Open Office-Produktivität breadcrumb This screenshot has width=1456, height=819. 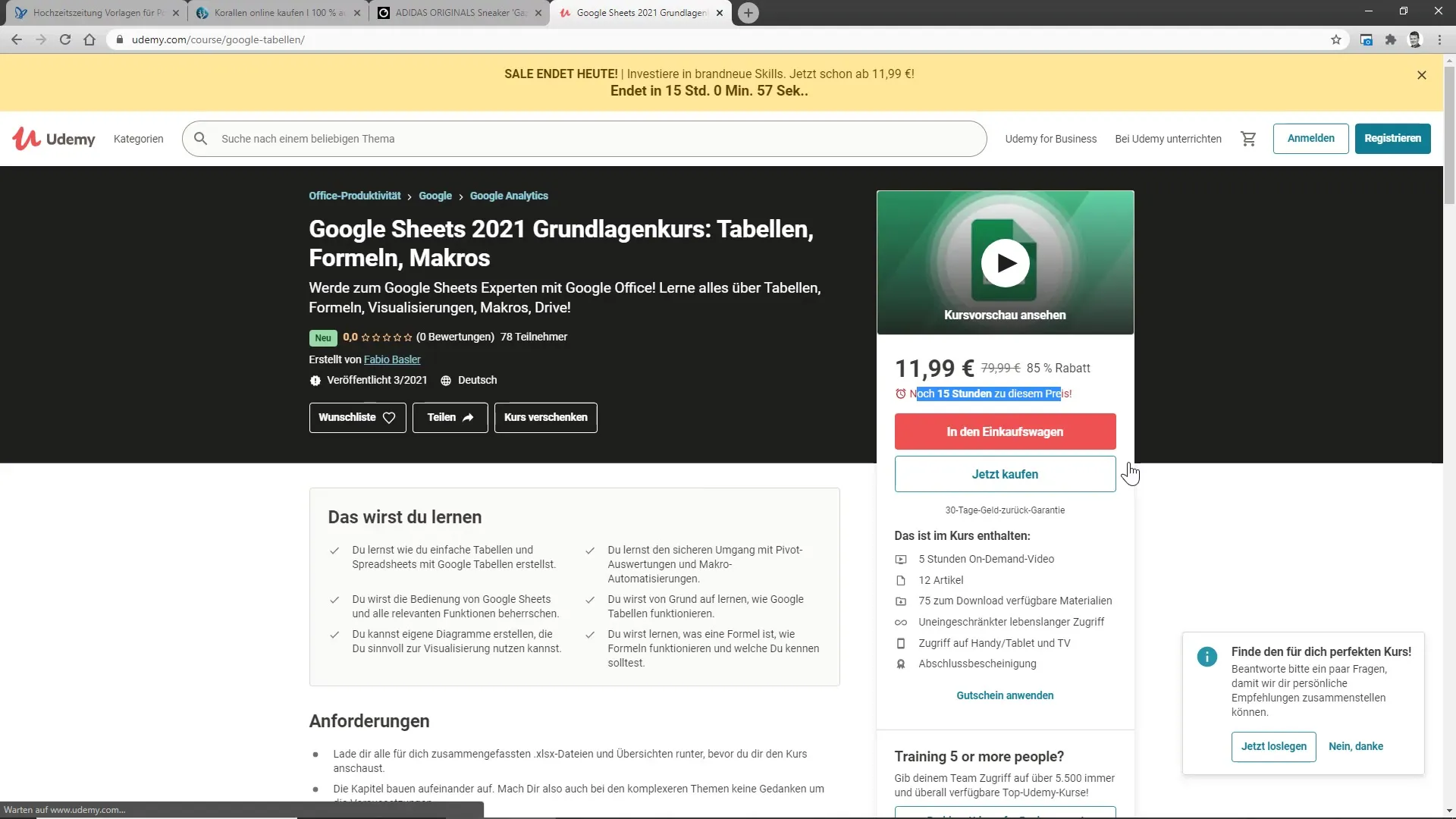pyautogui.click(x=354, y=196)
